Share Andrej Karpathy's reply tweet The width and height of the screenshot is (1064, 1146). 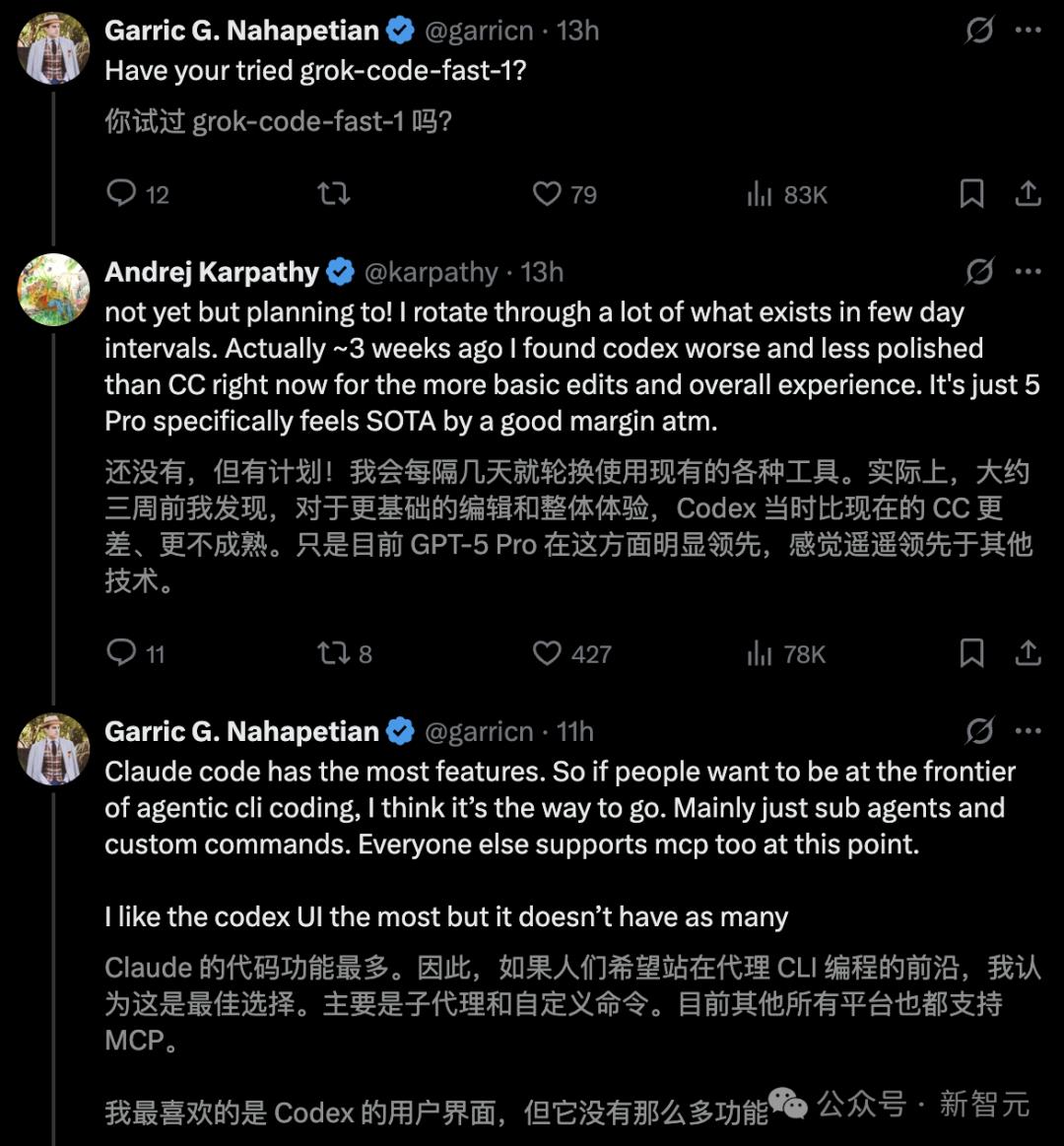[x=1028, y=652]
